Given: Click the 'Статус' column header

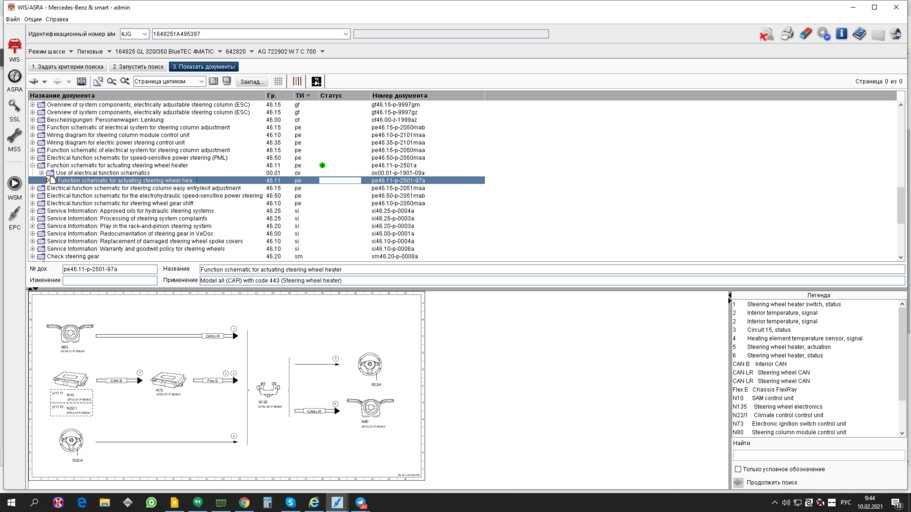Looking at the screenshot, I should (345, 95).
